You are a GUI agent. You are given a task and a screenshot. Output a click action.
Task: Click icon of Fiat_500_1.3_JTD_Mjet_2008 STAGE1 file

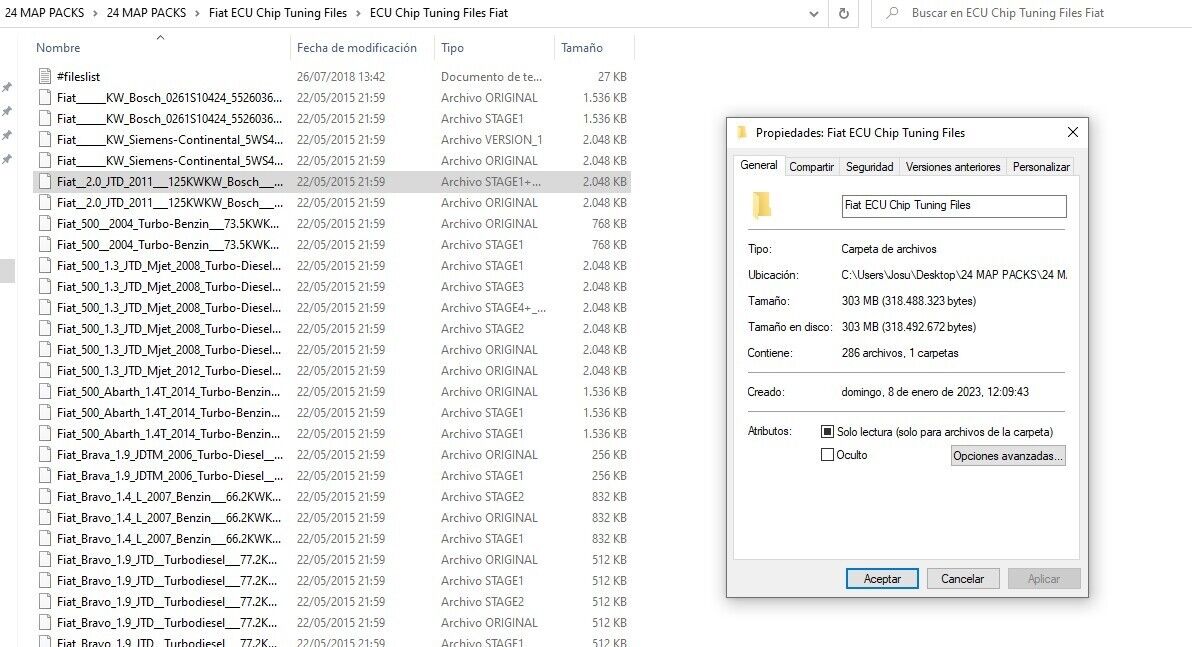click(x=45, y=265)
